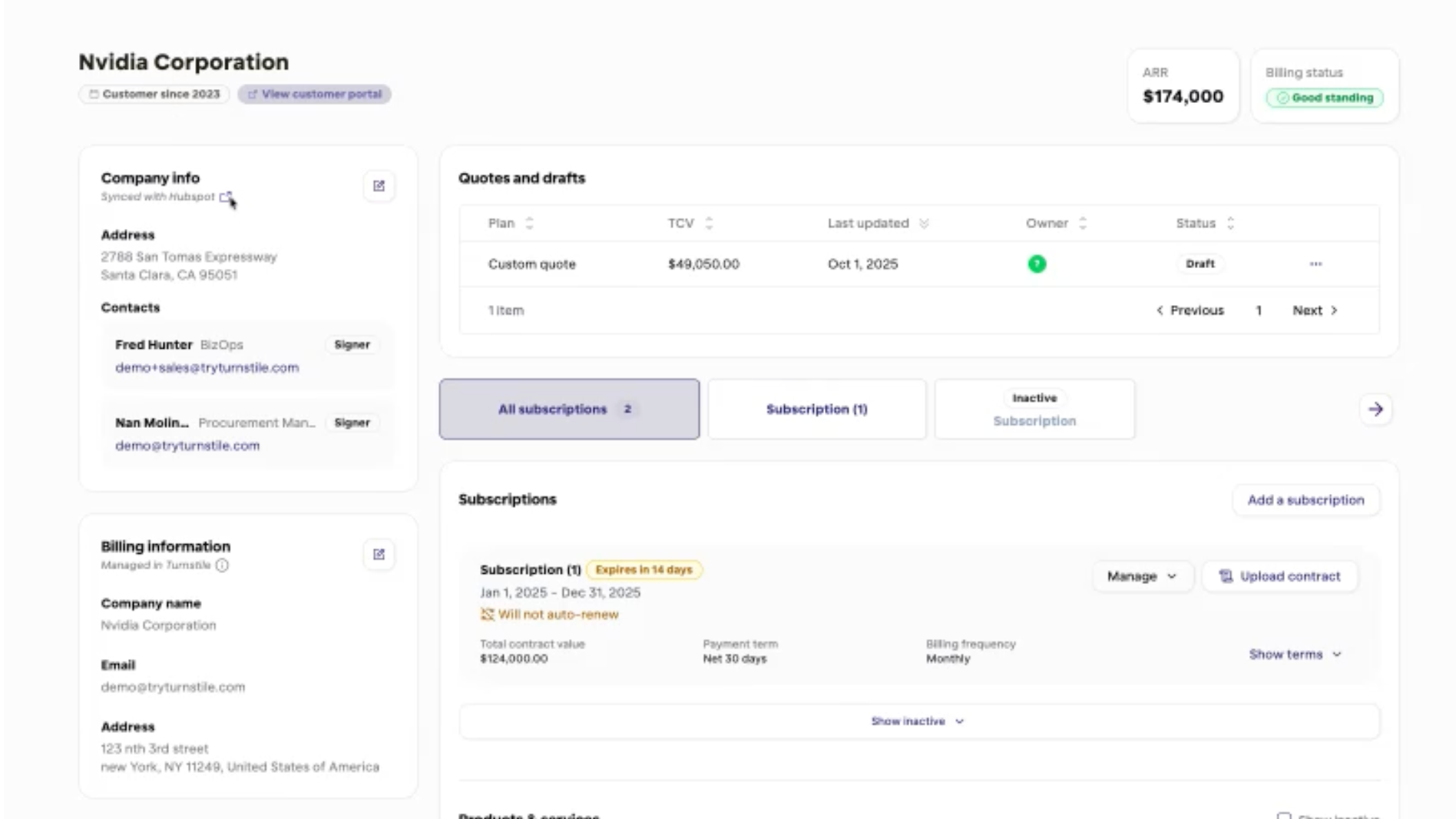Click Add a subscription button
Image resolution: width=1456 pixels, height=819 pixels.
click(x=1305, y=500)
